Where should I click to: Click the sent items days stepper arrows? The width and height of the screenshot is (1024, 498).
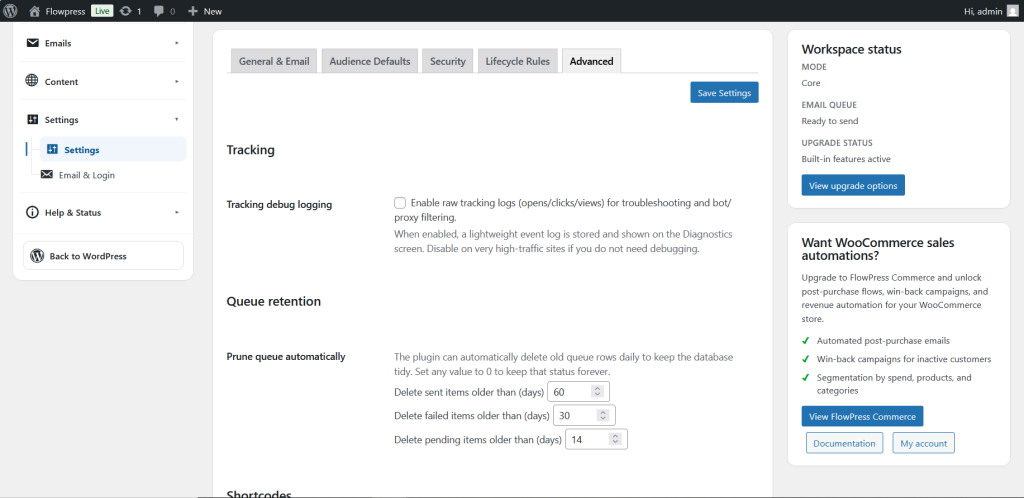point(597,392)
